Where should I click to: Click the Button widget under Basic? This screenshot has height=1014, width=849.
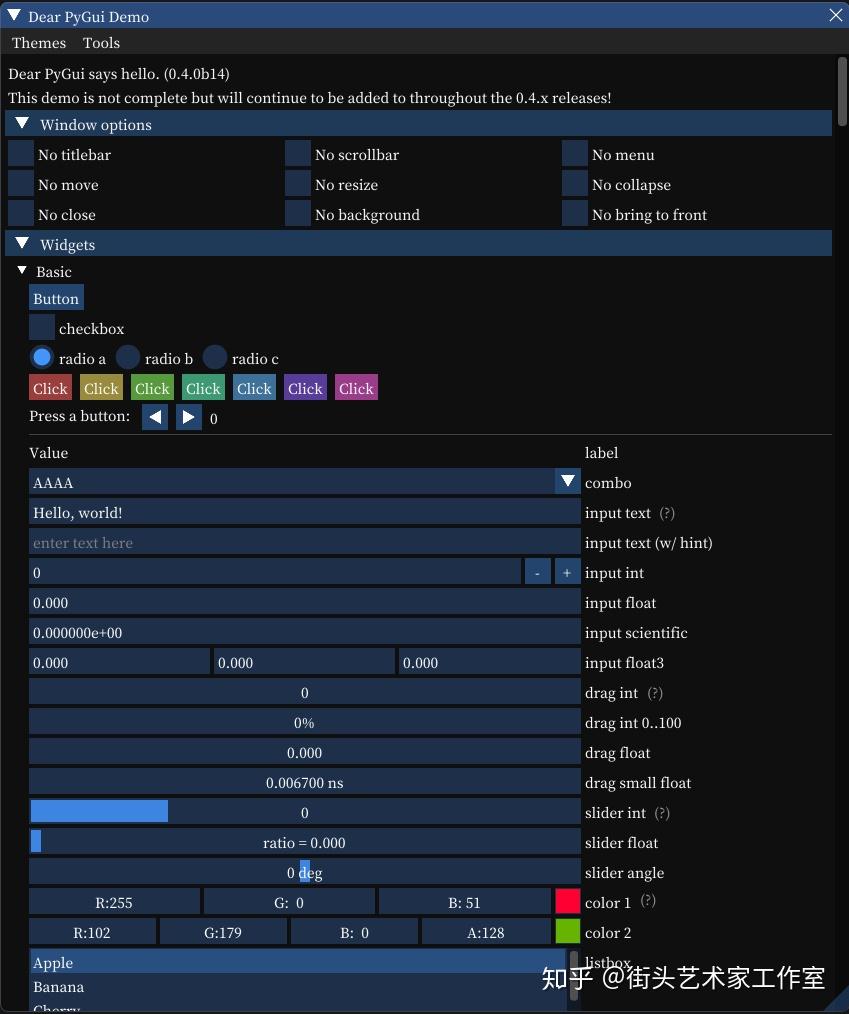tap(55, 298)
